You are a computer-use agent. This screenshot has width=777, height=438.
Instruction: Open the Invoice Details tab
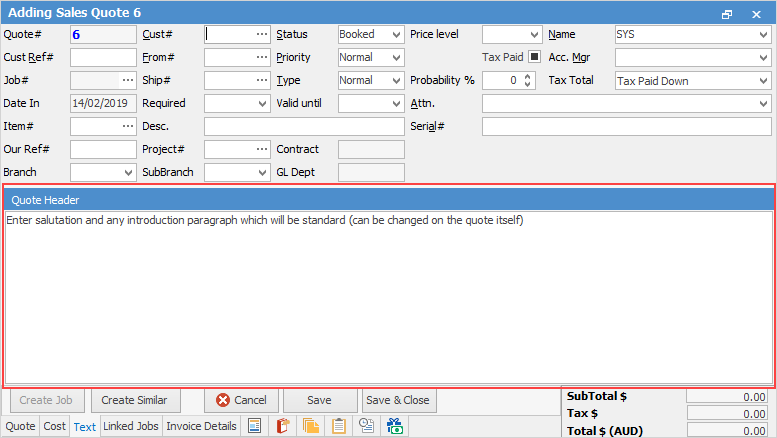click(201, 426)
